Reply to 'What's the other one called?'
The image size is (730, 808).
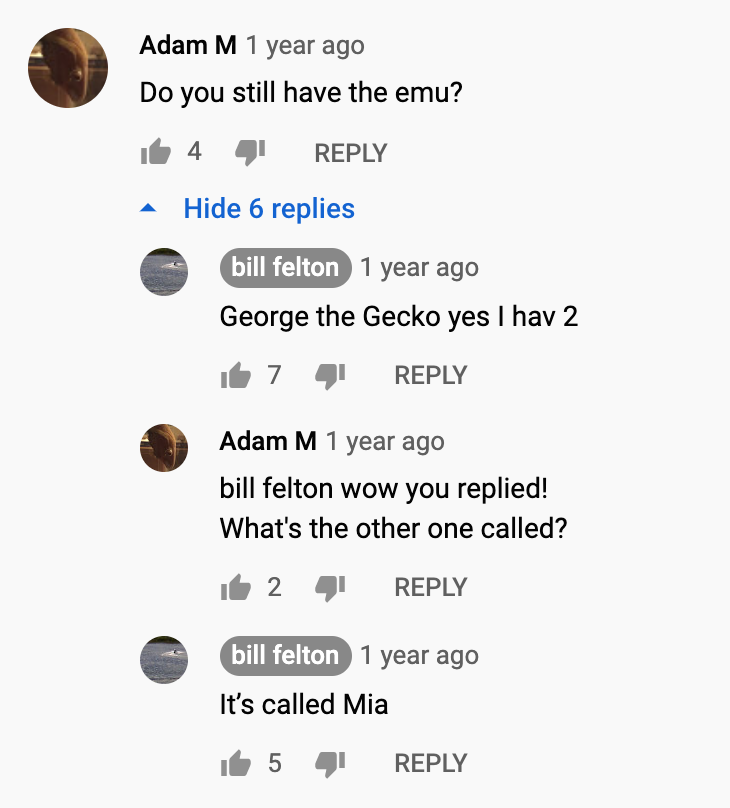[431, 587]
